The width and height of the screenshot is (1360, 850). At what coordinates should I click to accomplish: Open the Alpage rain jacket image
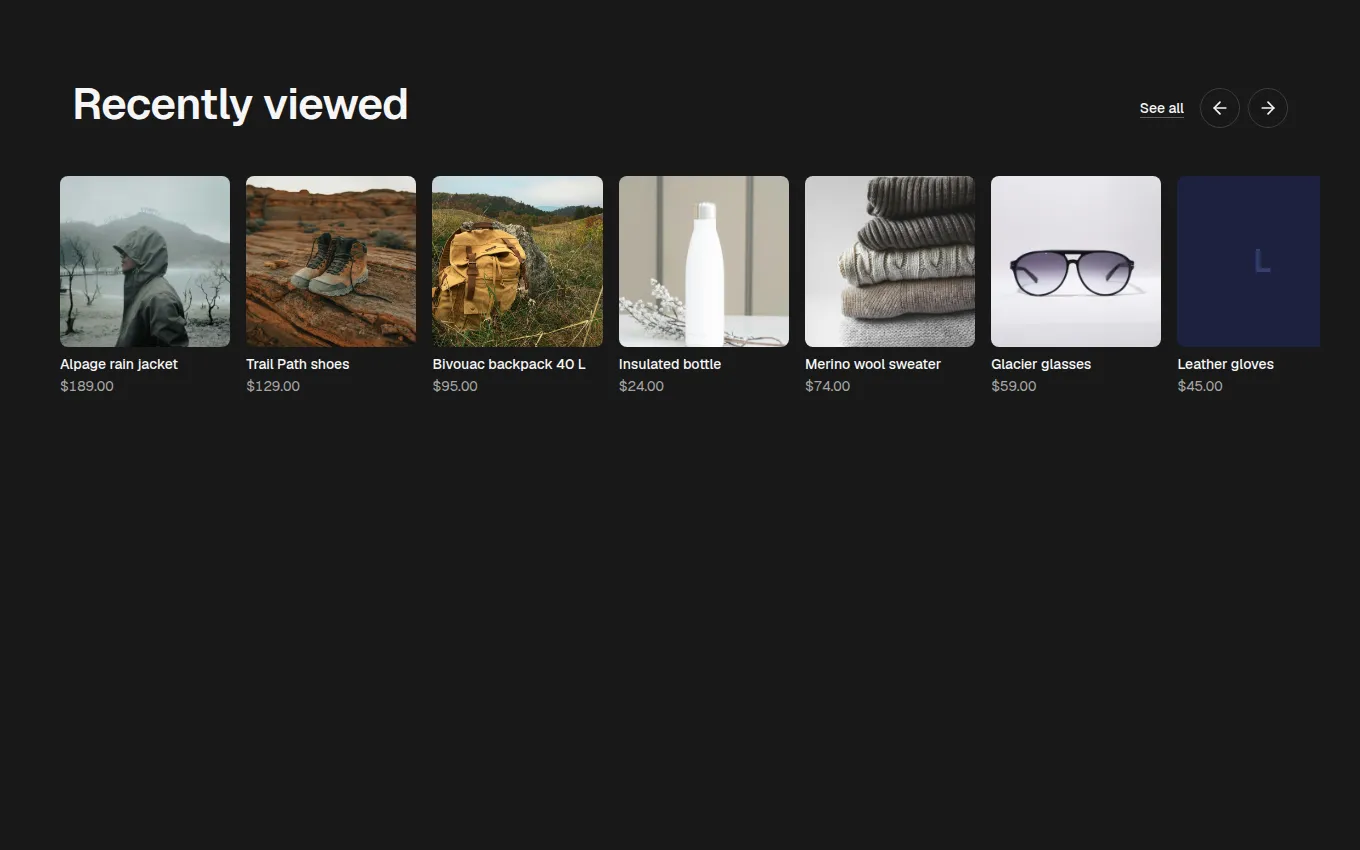coord(145,261)
